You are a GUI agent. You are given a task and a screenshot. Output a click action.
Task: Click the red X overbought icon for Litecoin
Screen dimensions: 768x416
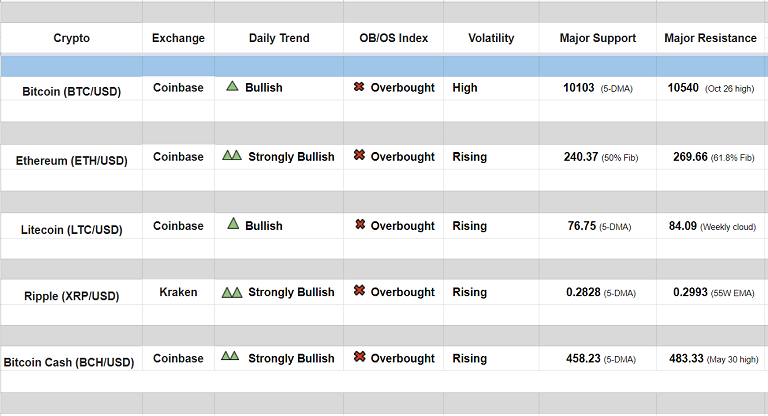click(359, 225)
